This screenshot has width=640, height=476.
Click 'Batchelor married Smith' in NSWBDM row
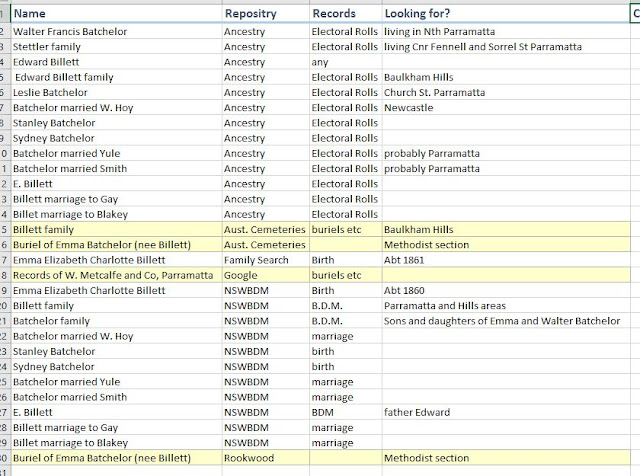point(116,397)
